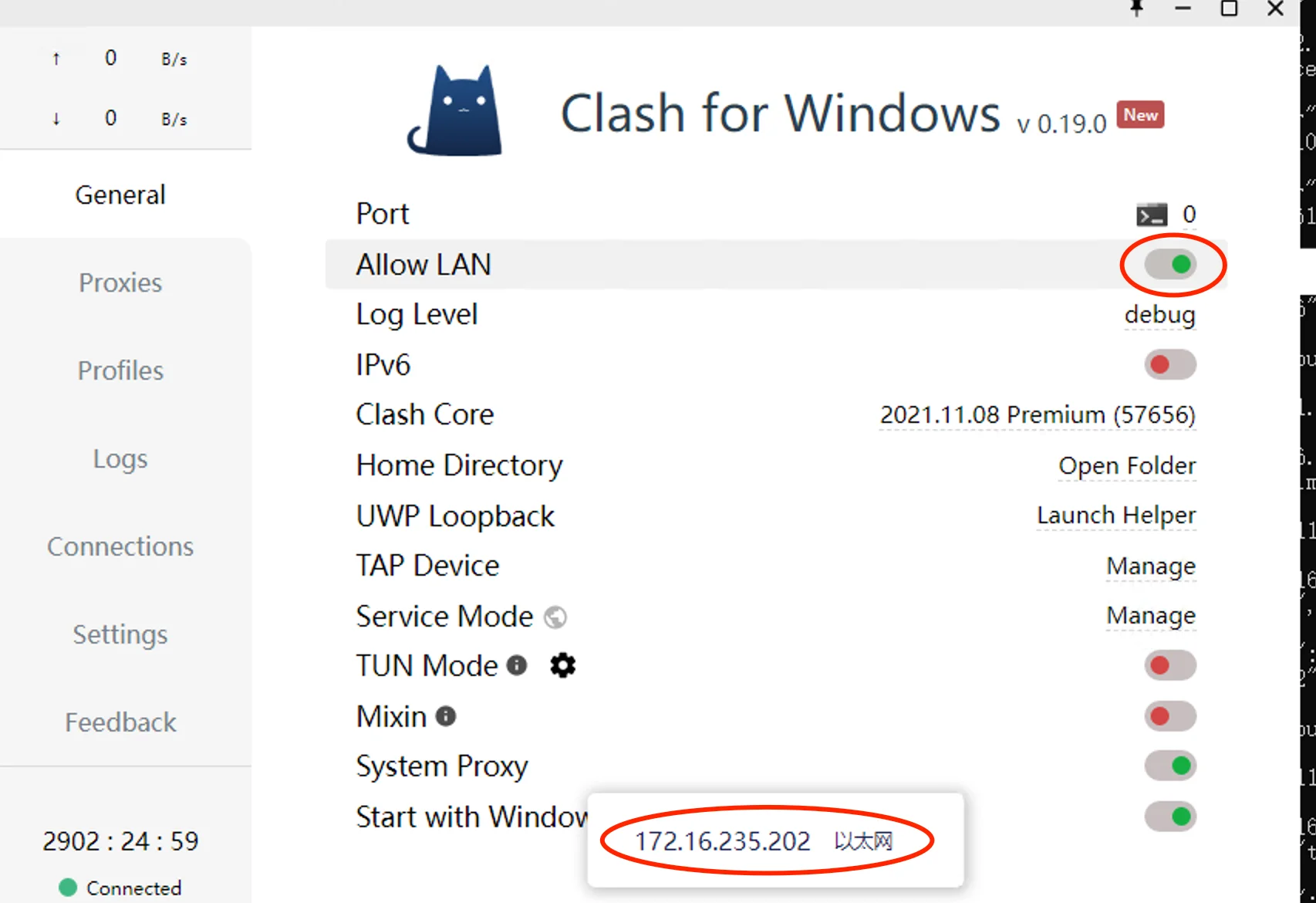Switch to the Profiles tab
The image size is (1316, 903).
(x=120, y=370)
